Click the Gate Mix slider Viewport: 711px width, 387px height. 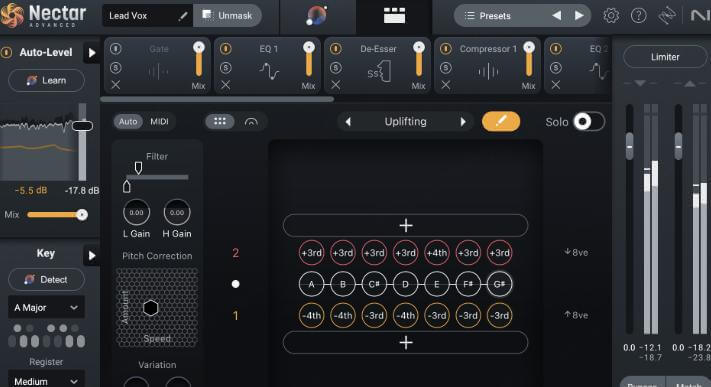tap(199, 59)
